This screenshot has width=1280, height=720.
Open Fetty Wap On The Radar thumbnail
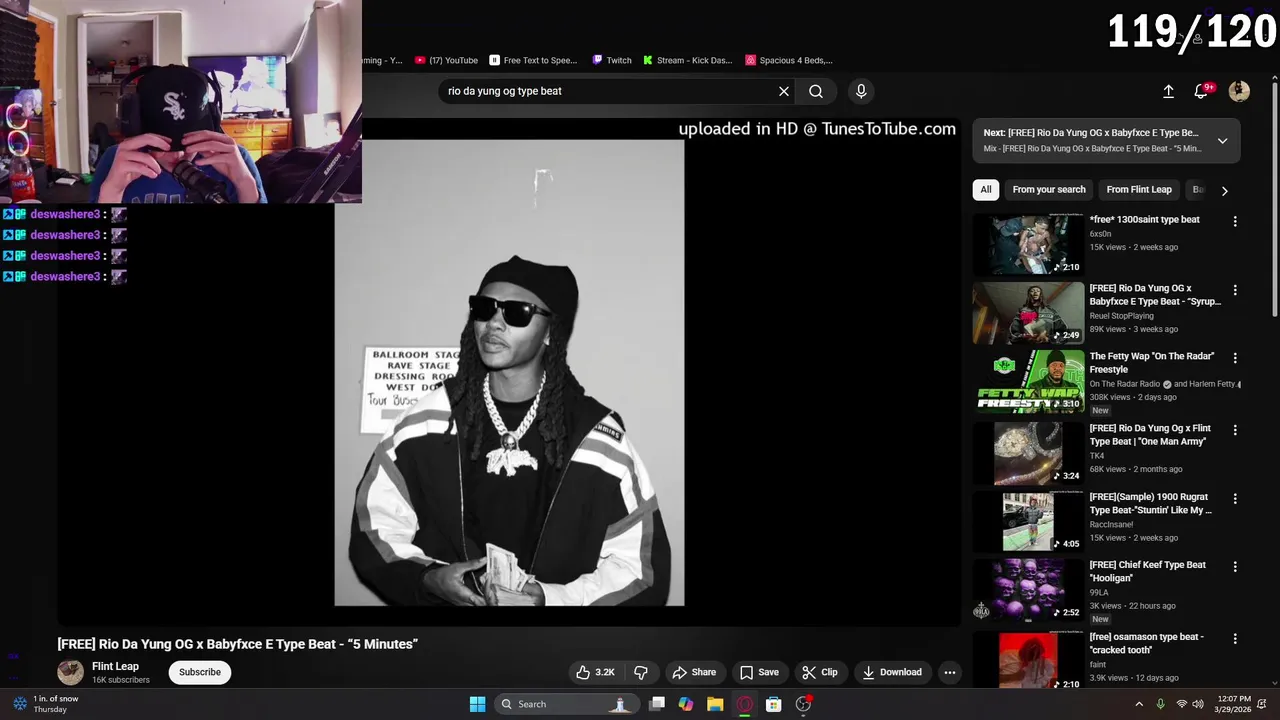(1028, 381)
